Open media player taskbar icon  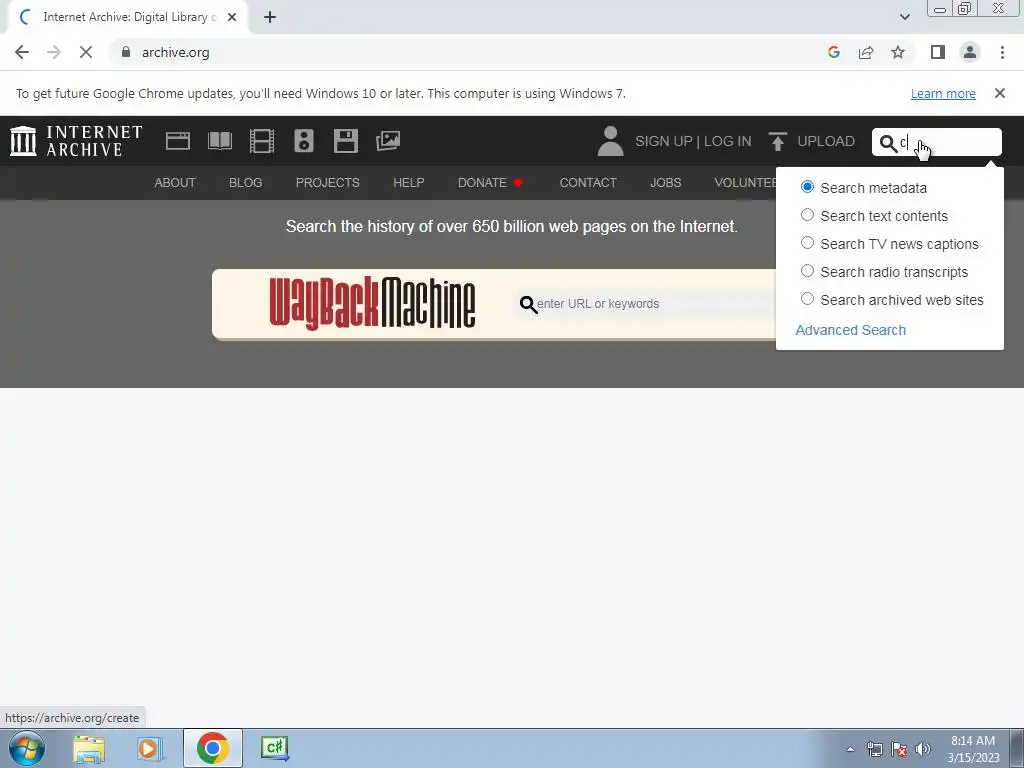(x=150, y=748)
